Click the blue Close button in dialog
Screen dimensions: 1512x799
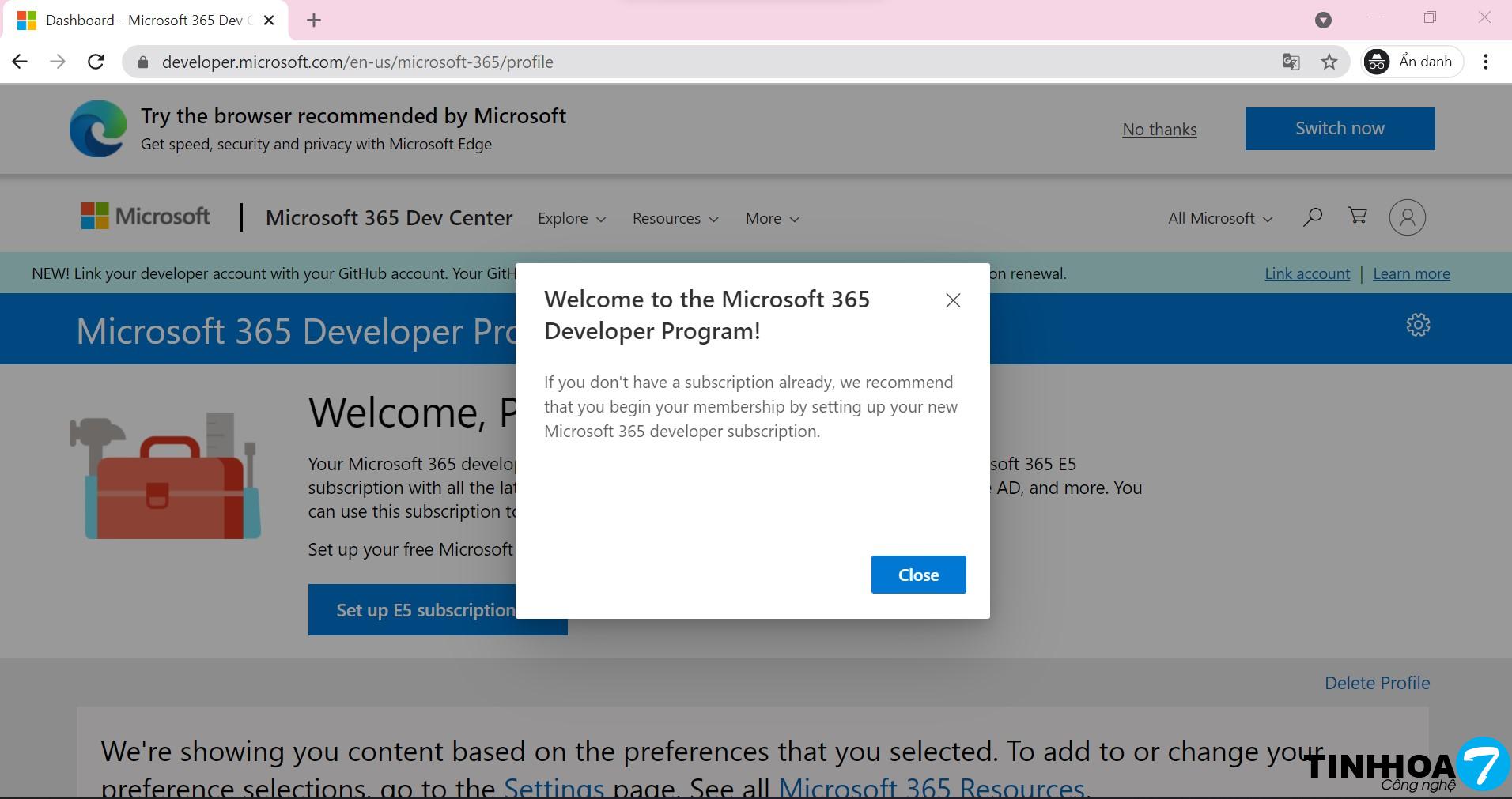coord(918,575)
